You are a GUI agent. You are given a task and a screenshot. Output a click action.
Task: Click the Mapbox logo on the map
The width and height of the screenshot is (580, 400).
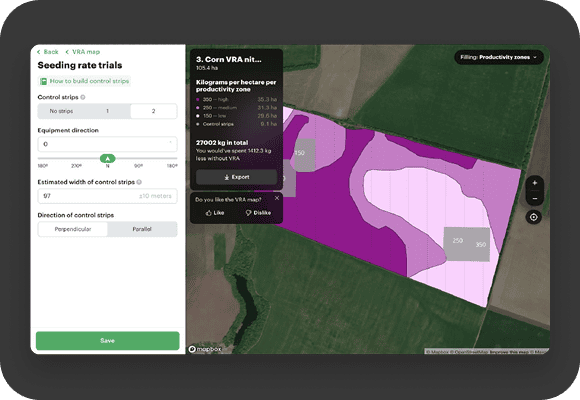(205, 349)
